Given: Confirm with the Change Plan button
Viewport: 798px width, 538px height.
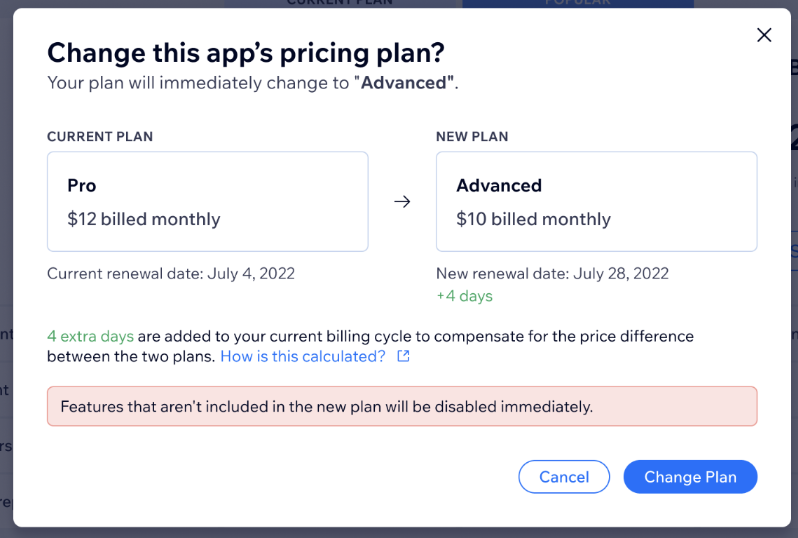Looking at the screenshot, I should pyautogui.click(x=690, y=477).
